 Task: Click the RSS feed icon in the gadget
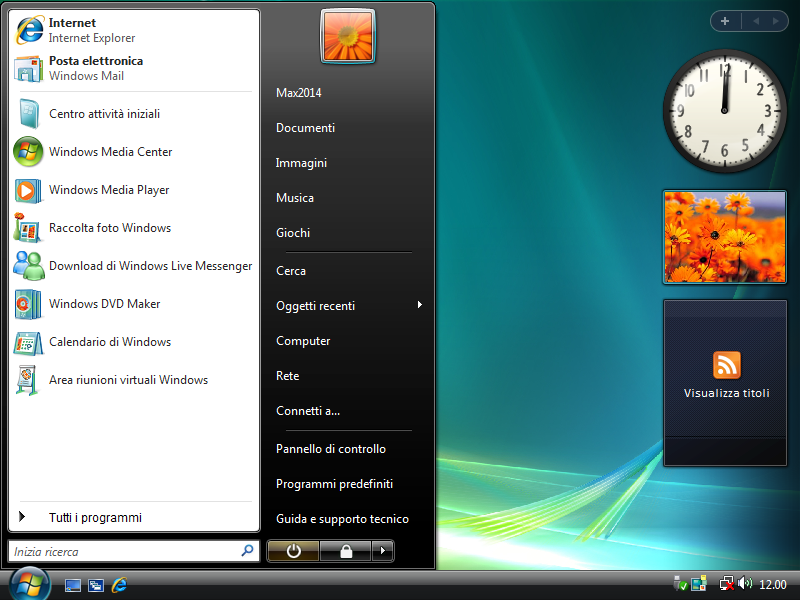coord(727,365)
